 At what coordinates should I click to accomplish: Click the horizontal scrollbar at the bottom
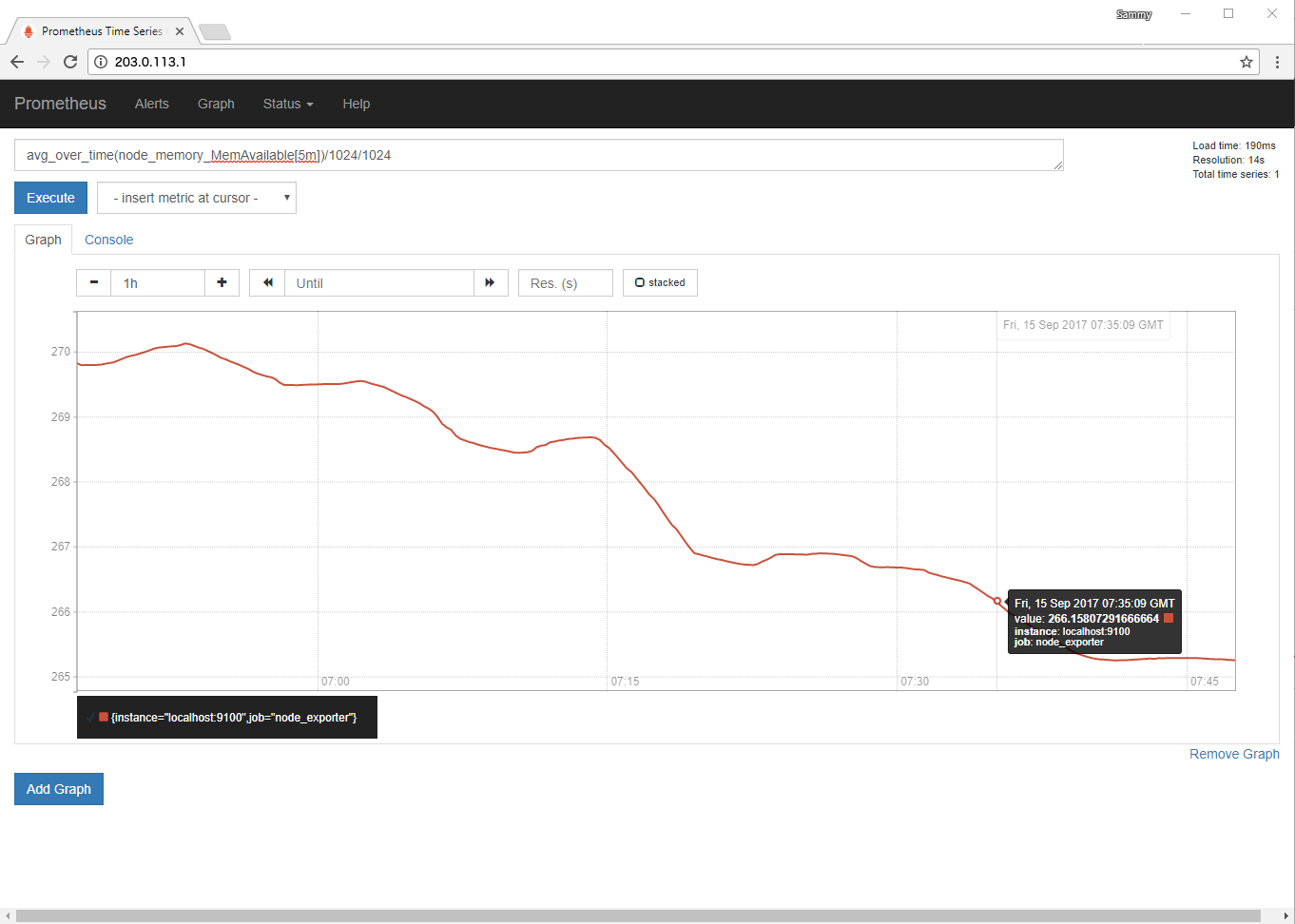(637, 915)
